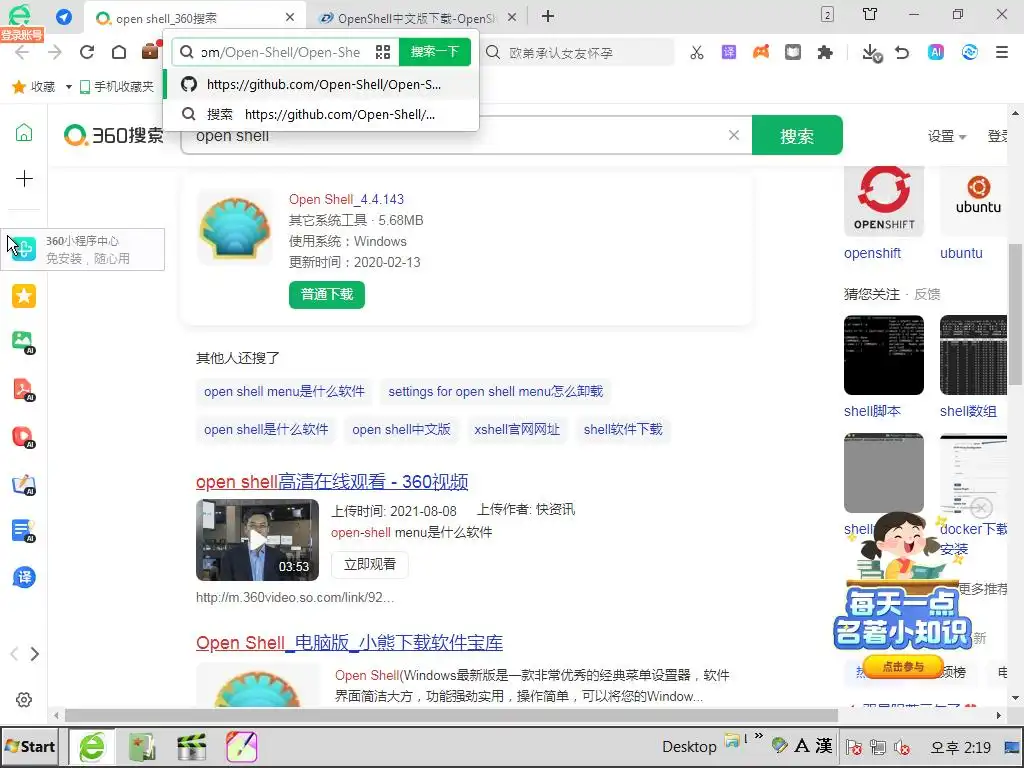The image size is (1024, 768).
Task: Navigate forward with the forward arrow
Action: 55,52
